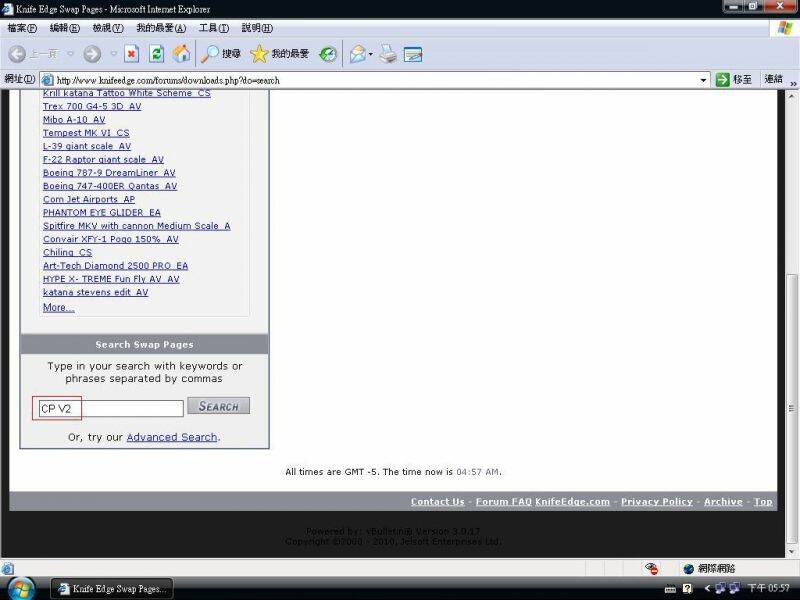Open the Edit menu (編輯)
Viewport: 800px width, 600px height.
(65, 28)
